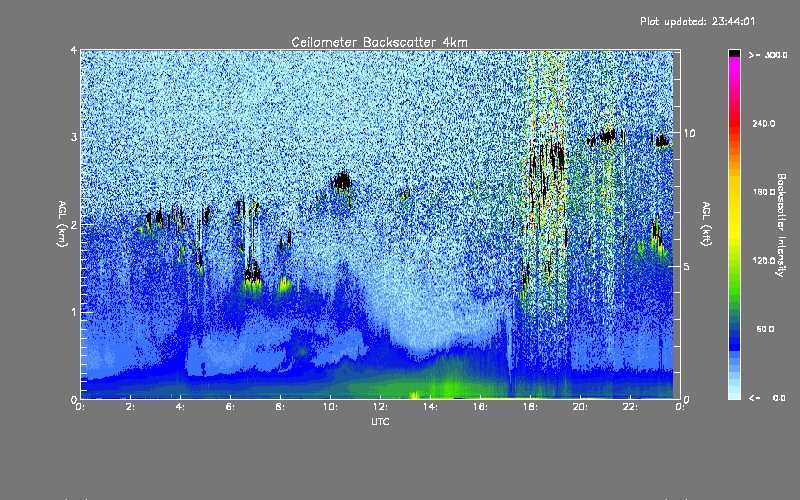Click the 1 tick on the km axis
Viewport: 800px width, 500px height.
(x=74, y=312)
